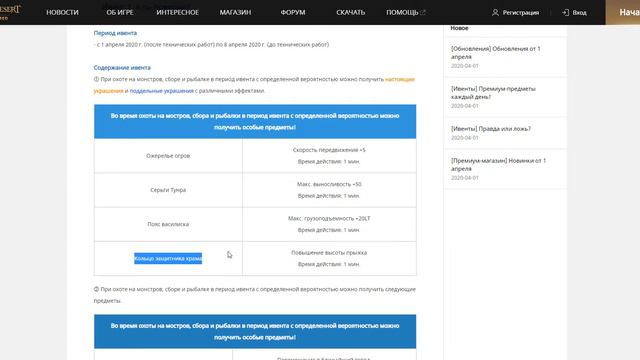Click the Повышение высоты прыжка cell
The height and width of the screenshot is (360, 640).
pos(329,258)
